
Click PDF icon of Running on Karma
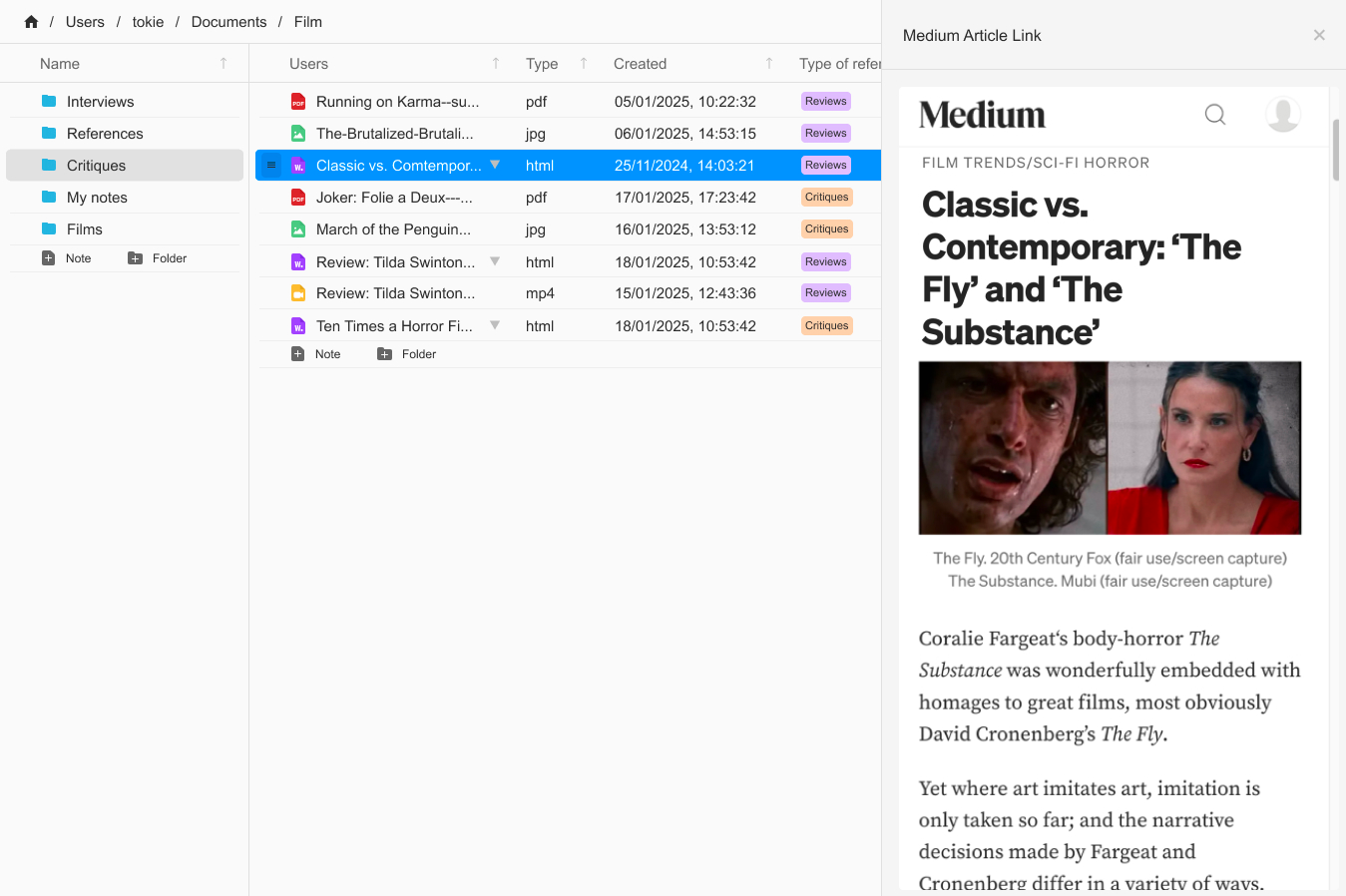pyautogui.click(x=298, y=102)
